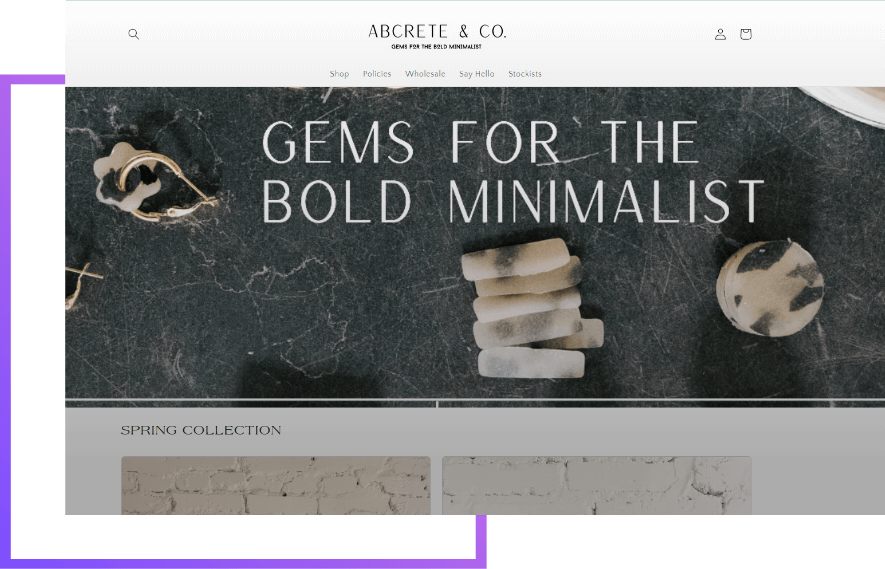Click the gold hoop flower earring in banner

152,181
